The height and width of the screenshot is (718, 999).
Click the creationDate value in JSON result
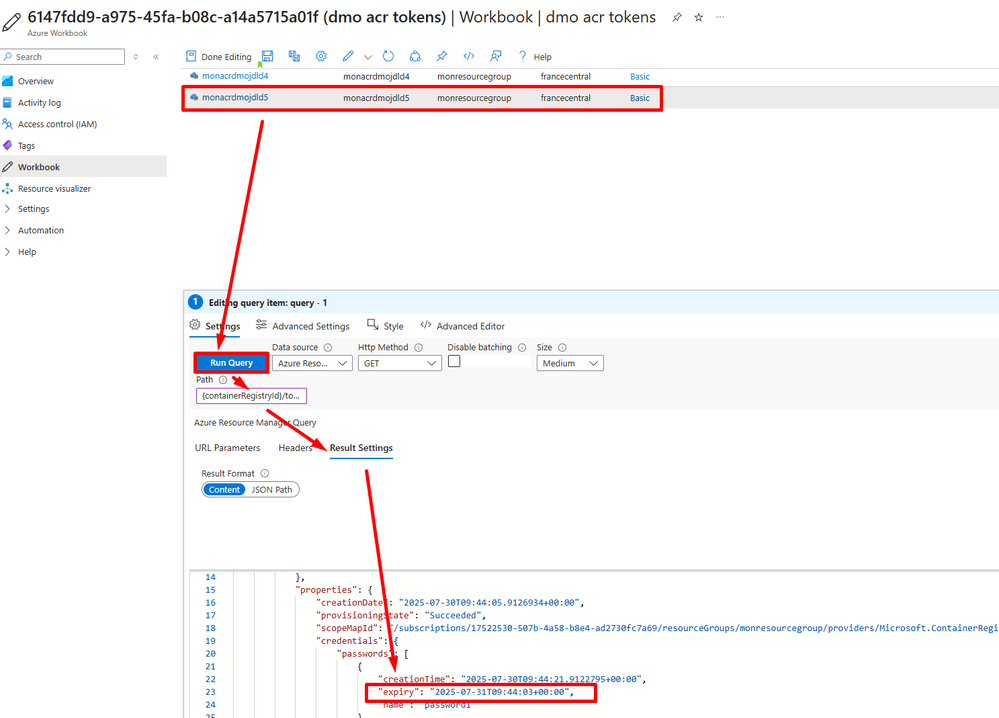(489, 603)
